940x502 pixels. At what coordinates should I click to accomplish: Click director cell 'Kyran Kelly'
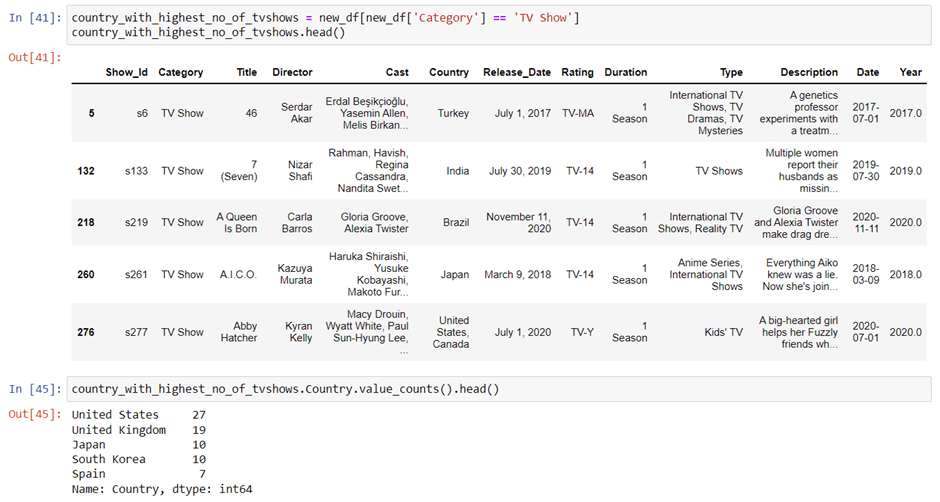pos(299,332)
